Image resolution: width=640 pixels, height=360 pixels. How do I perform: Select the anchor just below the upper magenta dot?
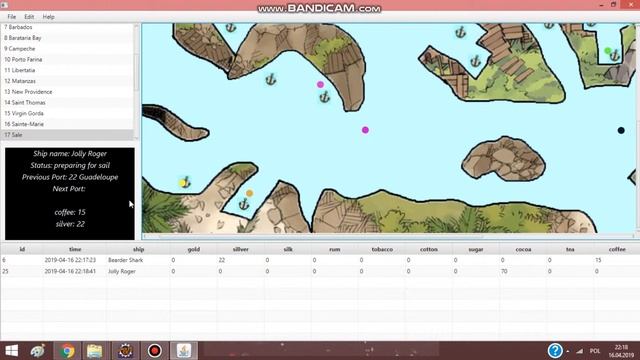tap(324, 97)
